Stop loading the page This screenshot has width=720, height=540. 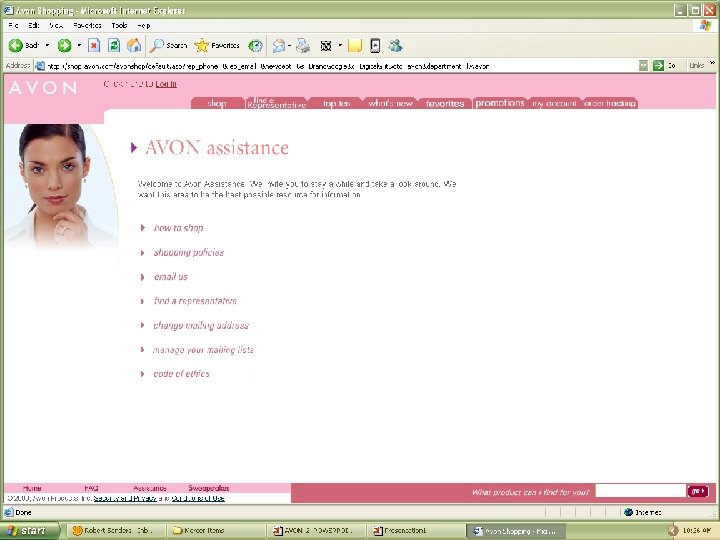pos(94,45)
